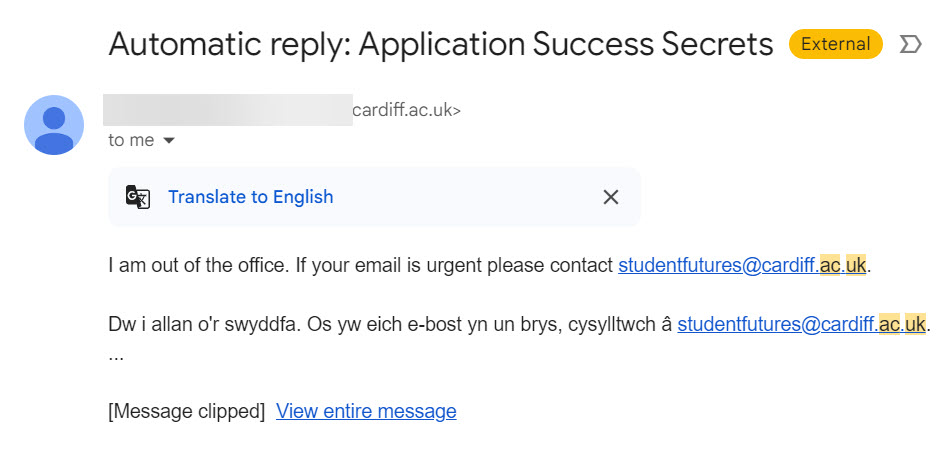This screenshot has width=951, height=457.
Task: Dismiss the Translate to English bar
Action: click(611, 197)
